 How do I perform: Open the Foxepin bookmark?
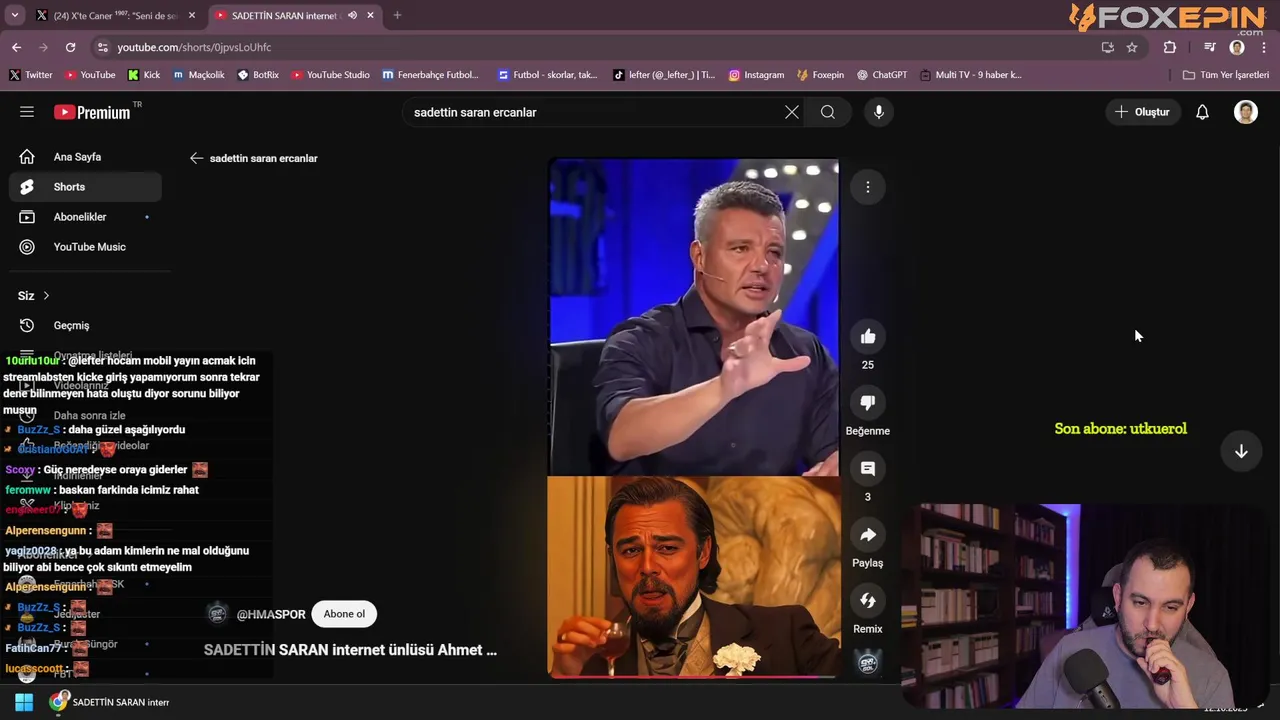click(x=820, y=75)
